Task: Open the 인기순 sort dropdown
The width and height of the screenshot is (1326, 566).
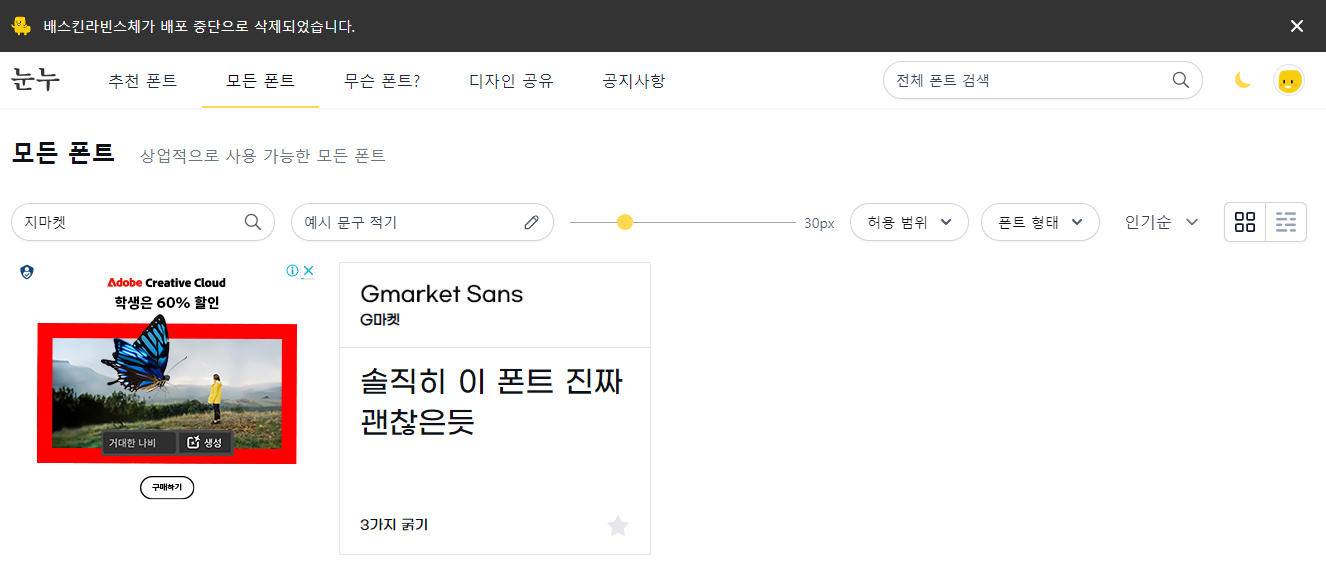Action: 1161,222
